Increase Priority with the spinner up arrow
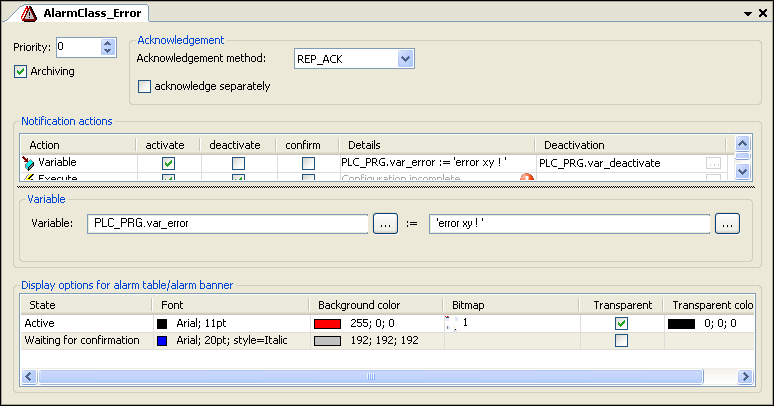774x406 pixels. click(x=108, y=43)
